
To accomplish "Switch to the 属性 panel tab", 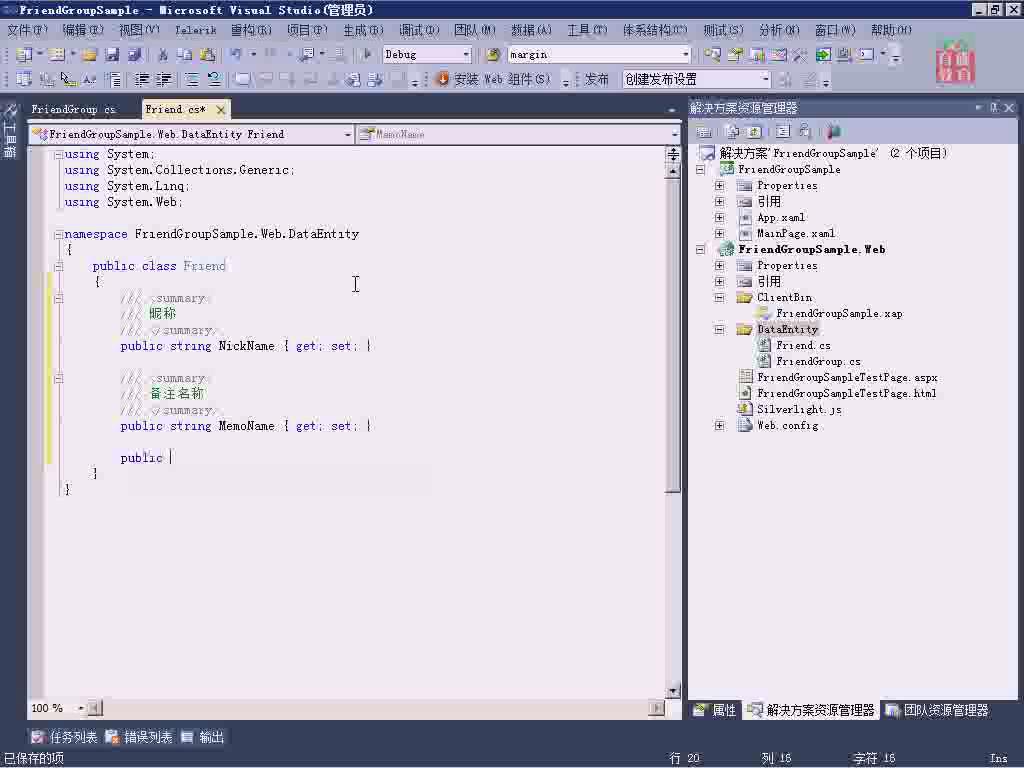I will (715, 711).
